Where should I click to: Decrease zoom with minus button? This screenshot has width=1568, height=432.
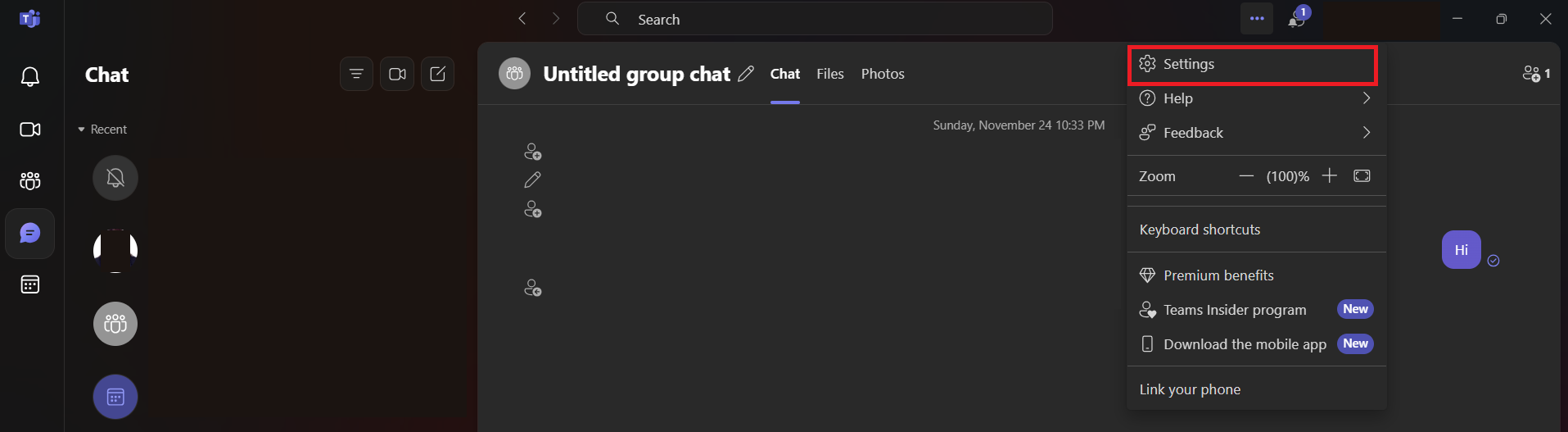1246,176
